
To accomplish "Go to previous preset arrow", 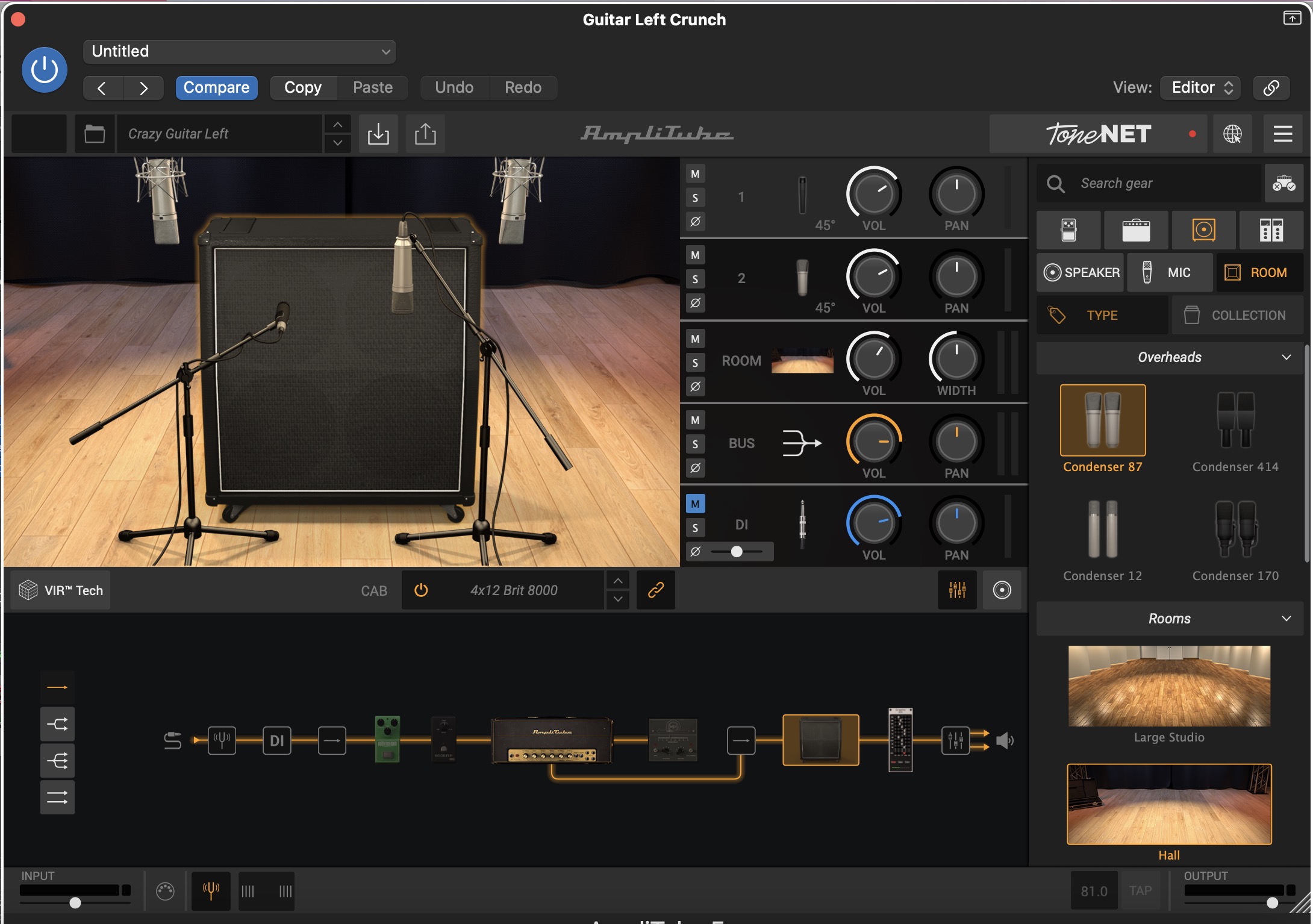I will 102,88.
